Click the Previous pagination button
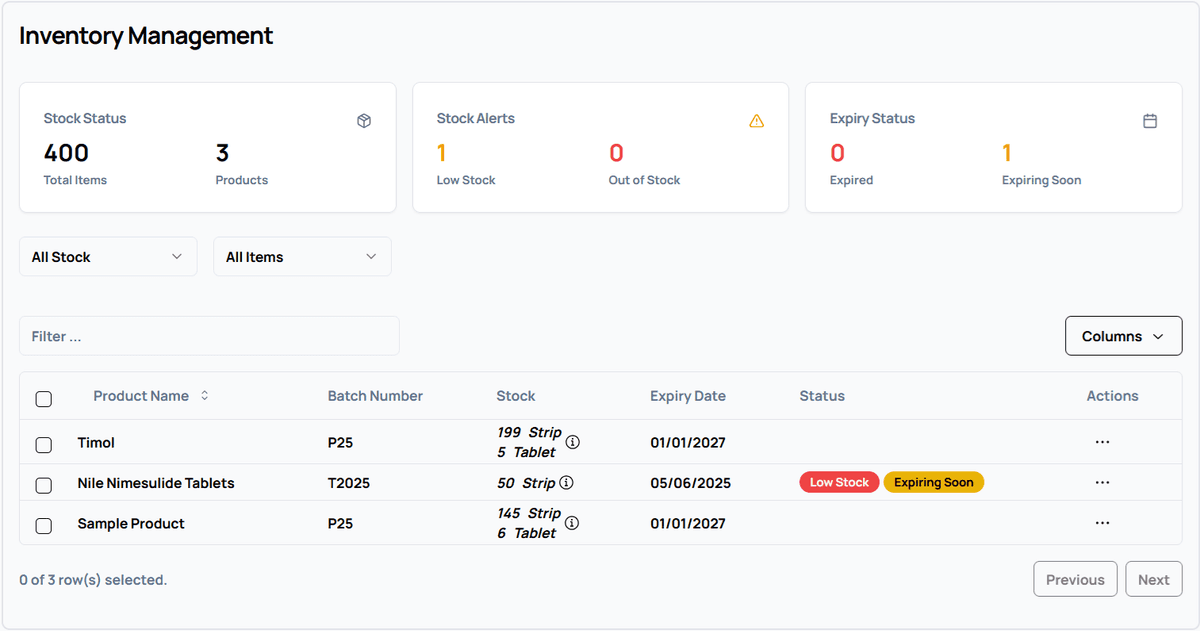This screenshot has width=1200, height=631. click(x=1075, y=578)
